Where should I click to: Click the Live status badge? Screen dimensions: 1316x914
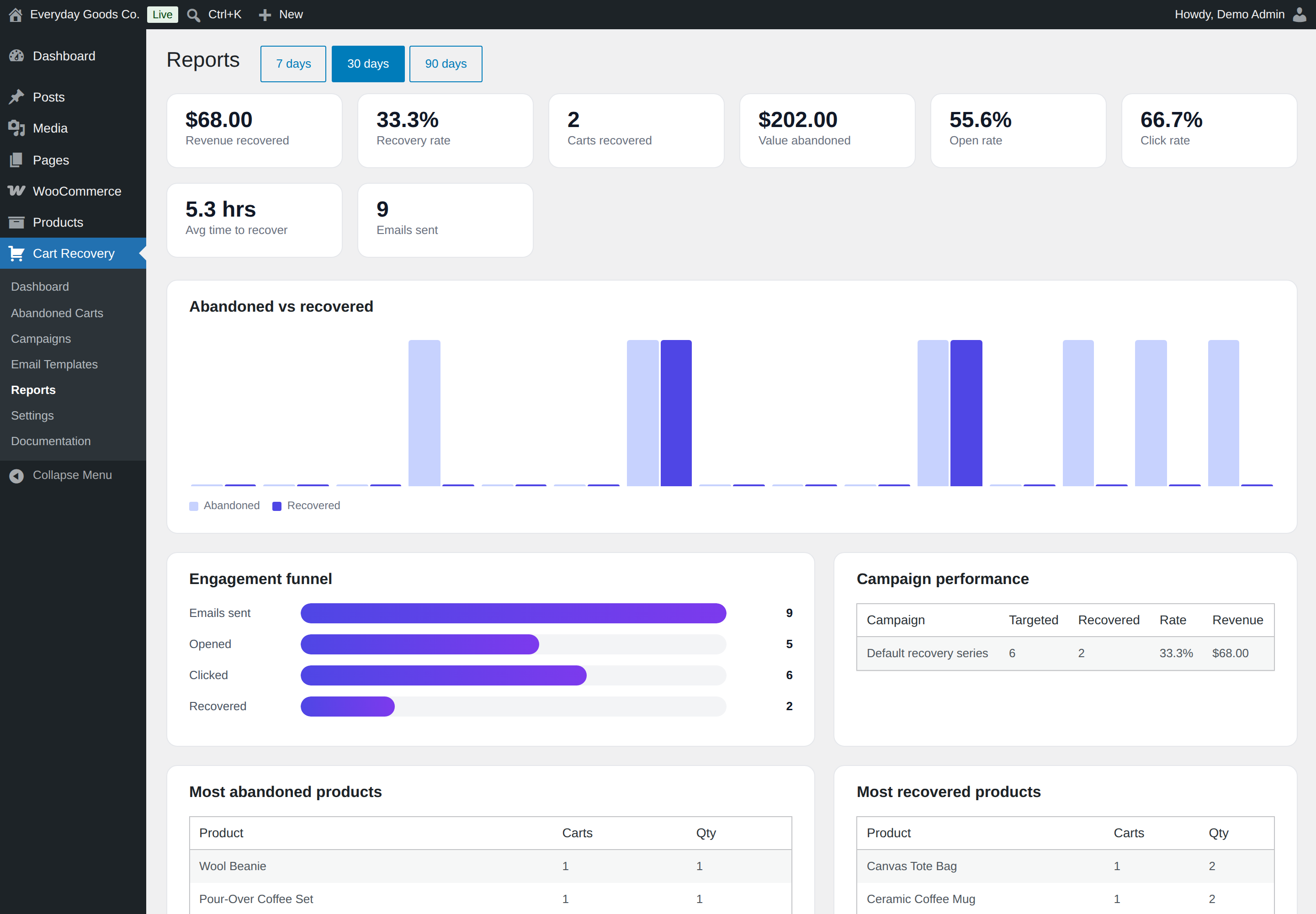coord(163,15)
